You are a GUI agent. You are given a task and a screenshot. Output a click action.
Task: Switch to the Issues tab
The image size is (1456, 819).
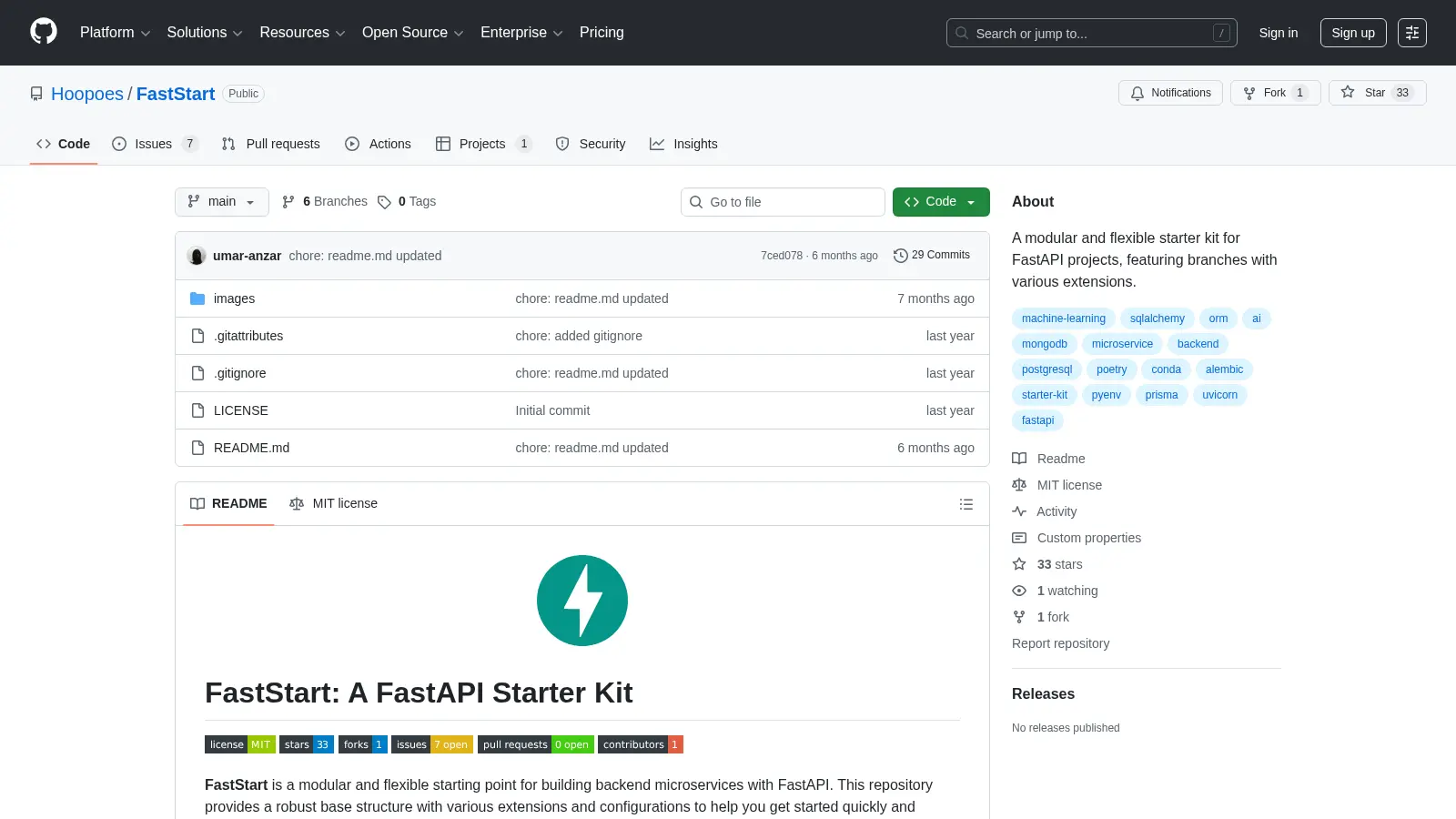155,144
